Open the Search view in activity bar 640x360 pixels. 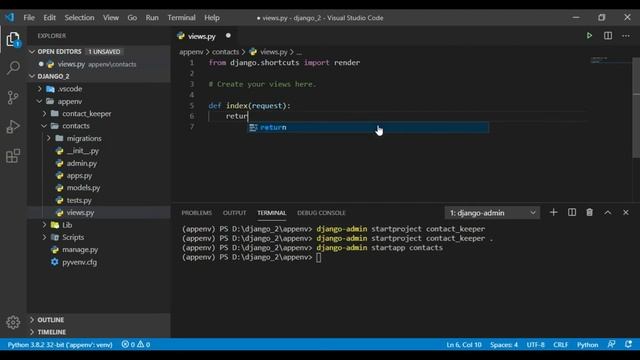pos(13,68)
